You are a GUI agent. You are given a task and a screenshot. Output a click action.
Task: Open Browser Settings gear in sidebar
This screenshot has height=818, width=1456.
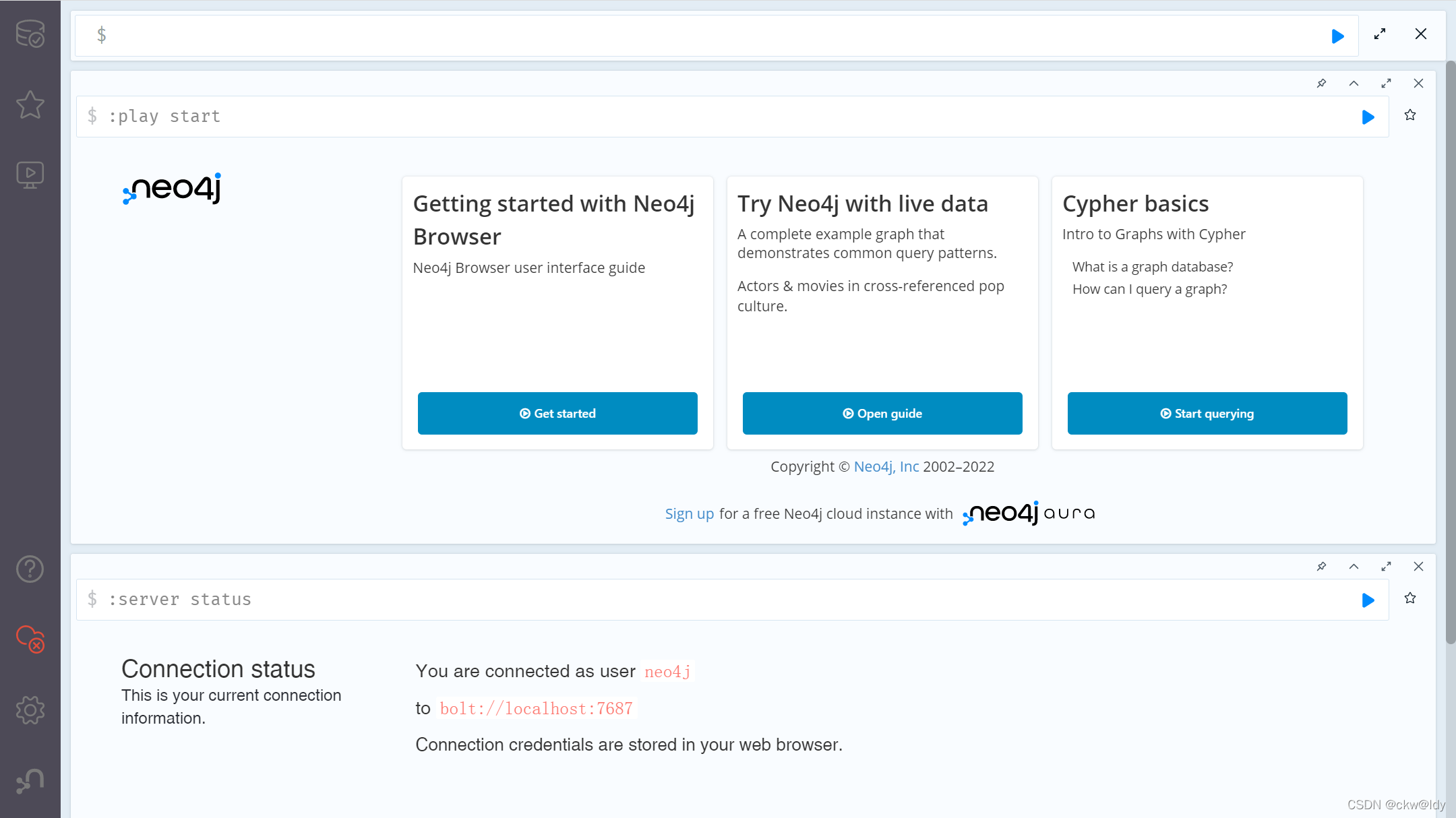(x=30, y=710)
